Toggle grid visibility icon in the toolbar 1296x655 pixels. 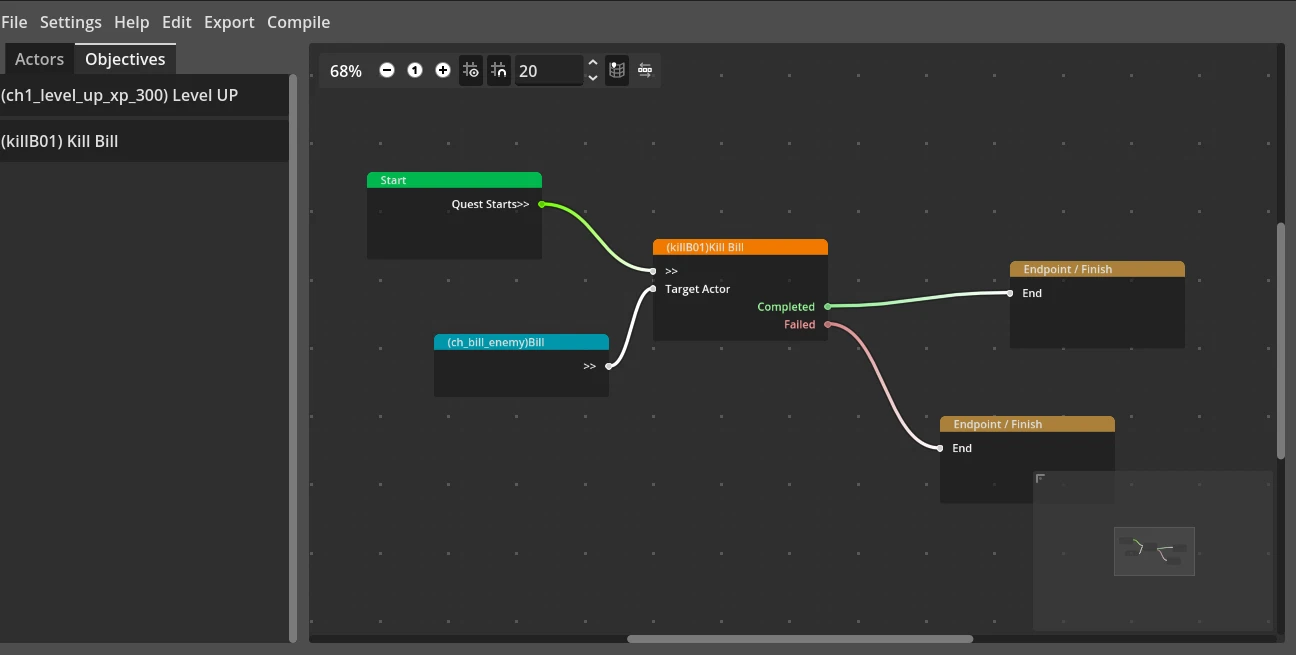pyautogui.click(x=470, y=70)
